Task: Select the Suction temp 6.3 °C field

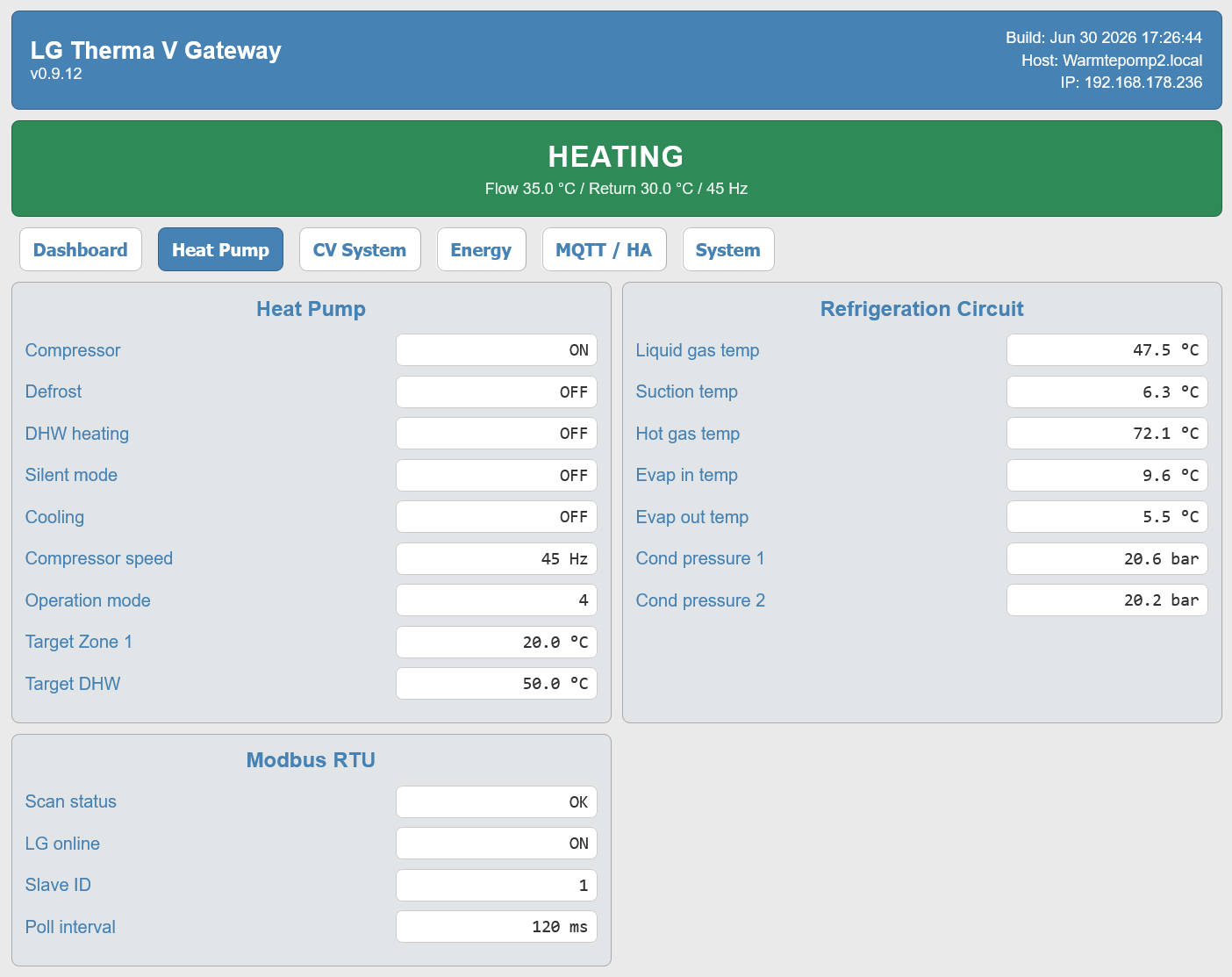Action: point(1107,392)
